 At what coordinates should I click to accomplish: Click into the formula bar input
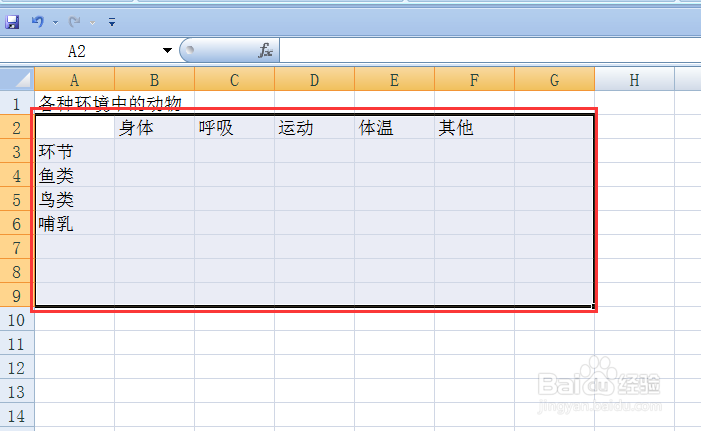point(490,51)
